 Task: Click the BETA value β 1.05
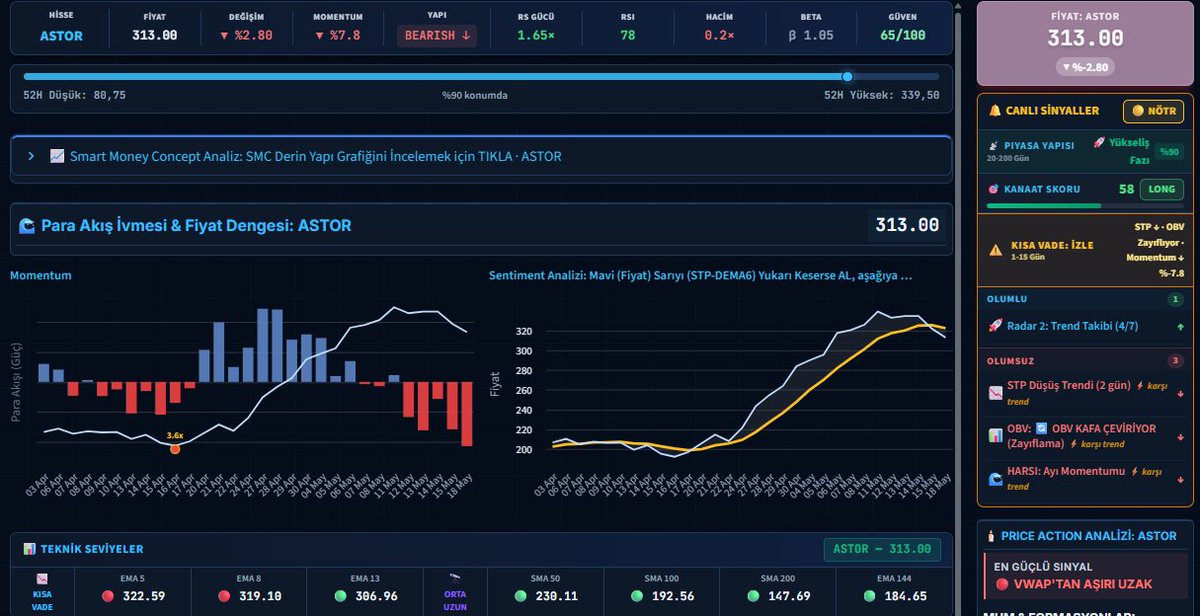point(810,35)
